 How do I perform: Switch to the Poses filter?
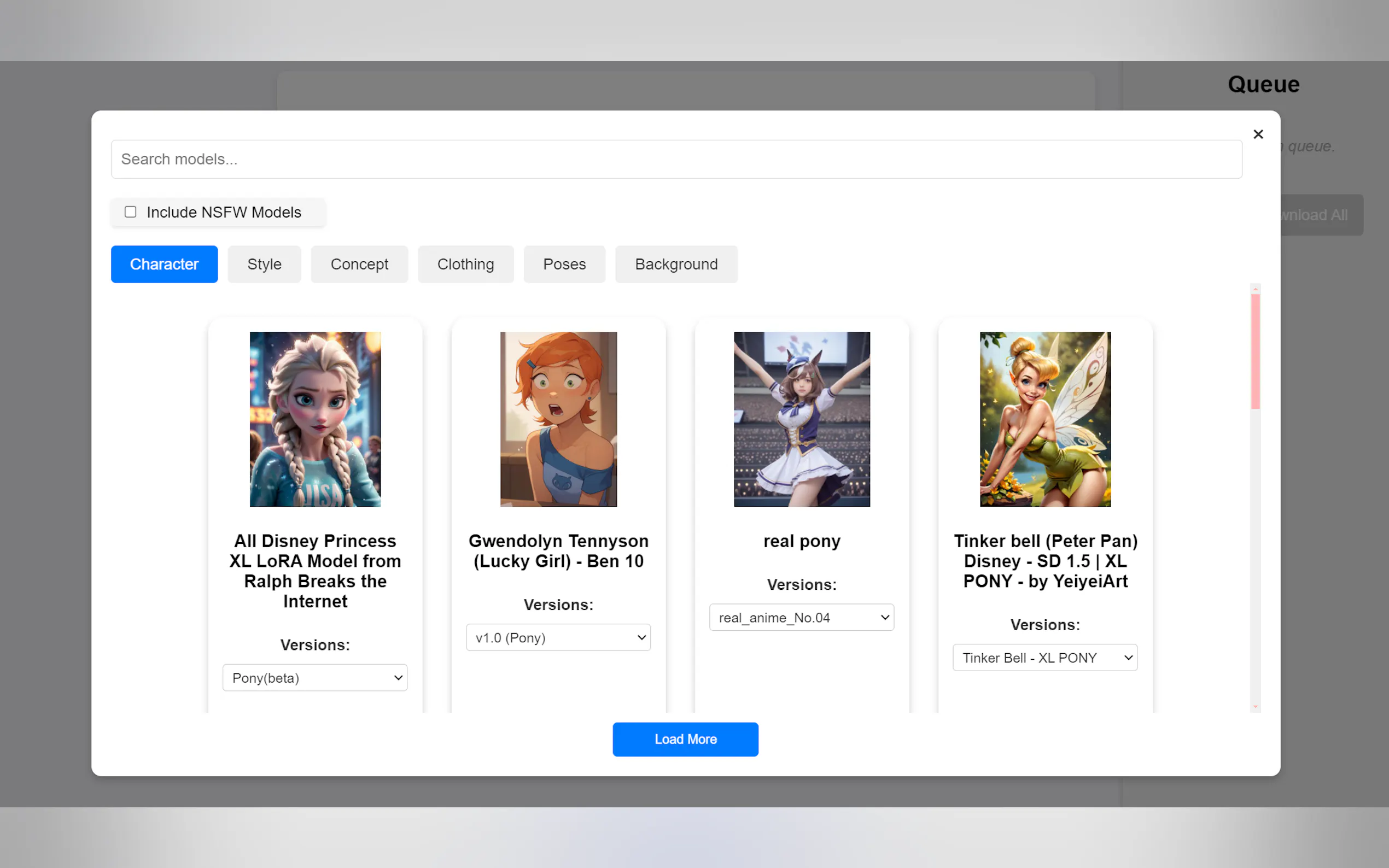pyautogui.click(x=564, y=264)
